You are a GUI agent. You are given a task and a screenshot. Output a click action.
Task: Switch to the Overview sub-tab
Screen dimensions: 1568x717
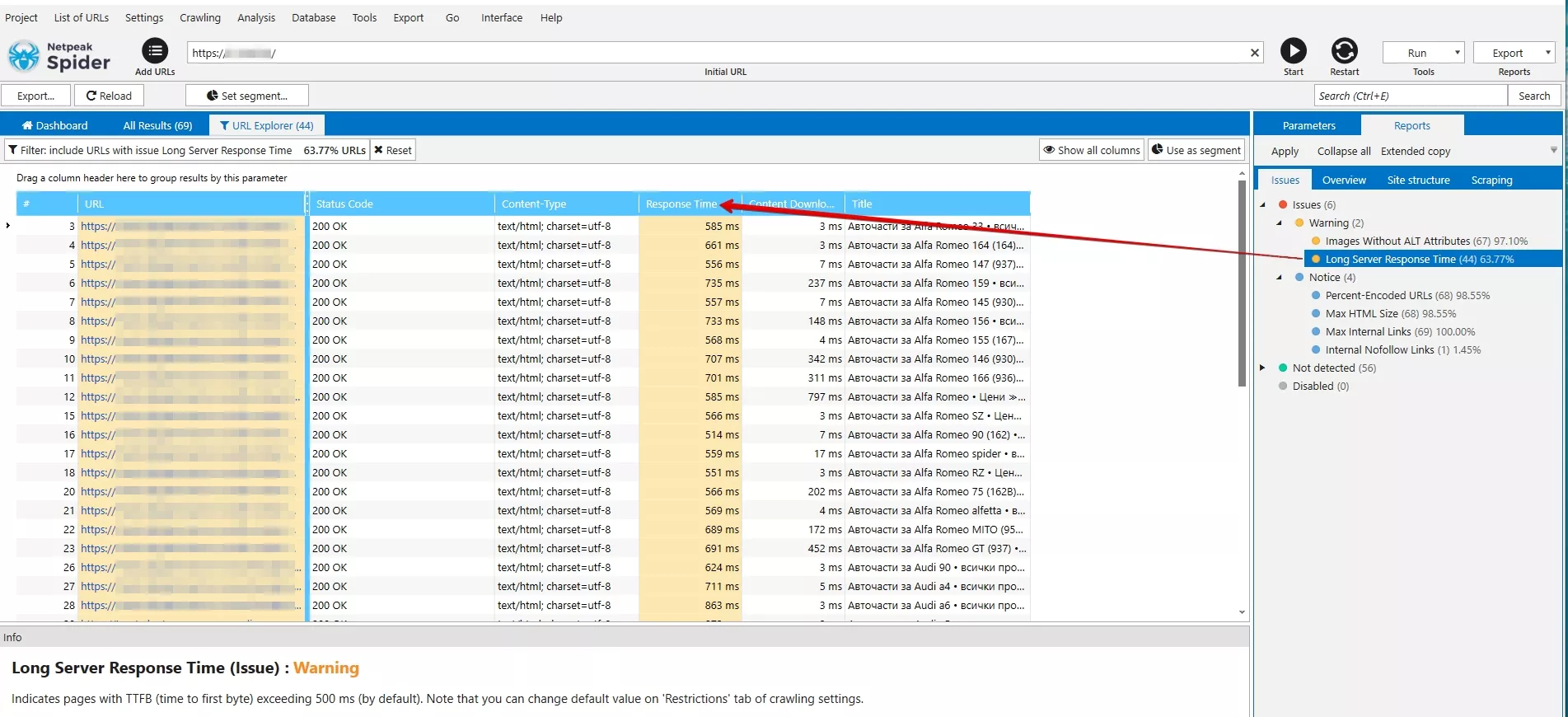tap(1344, 180)
